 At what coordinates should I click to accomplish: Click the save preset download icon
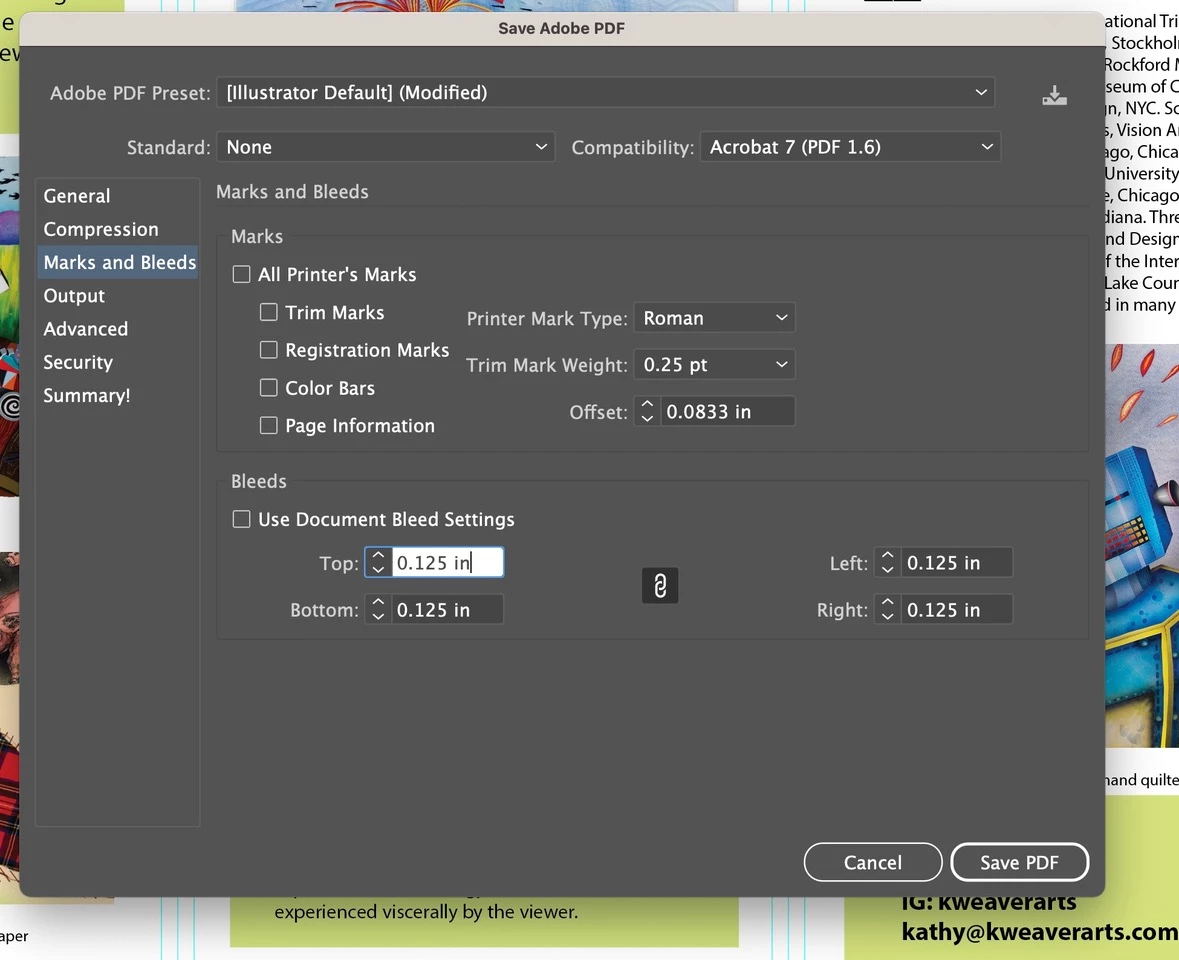click(x=1054, y=95)
